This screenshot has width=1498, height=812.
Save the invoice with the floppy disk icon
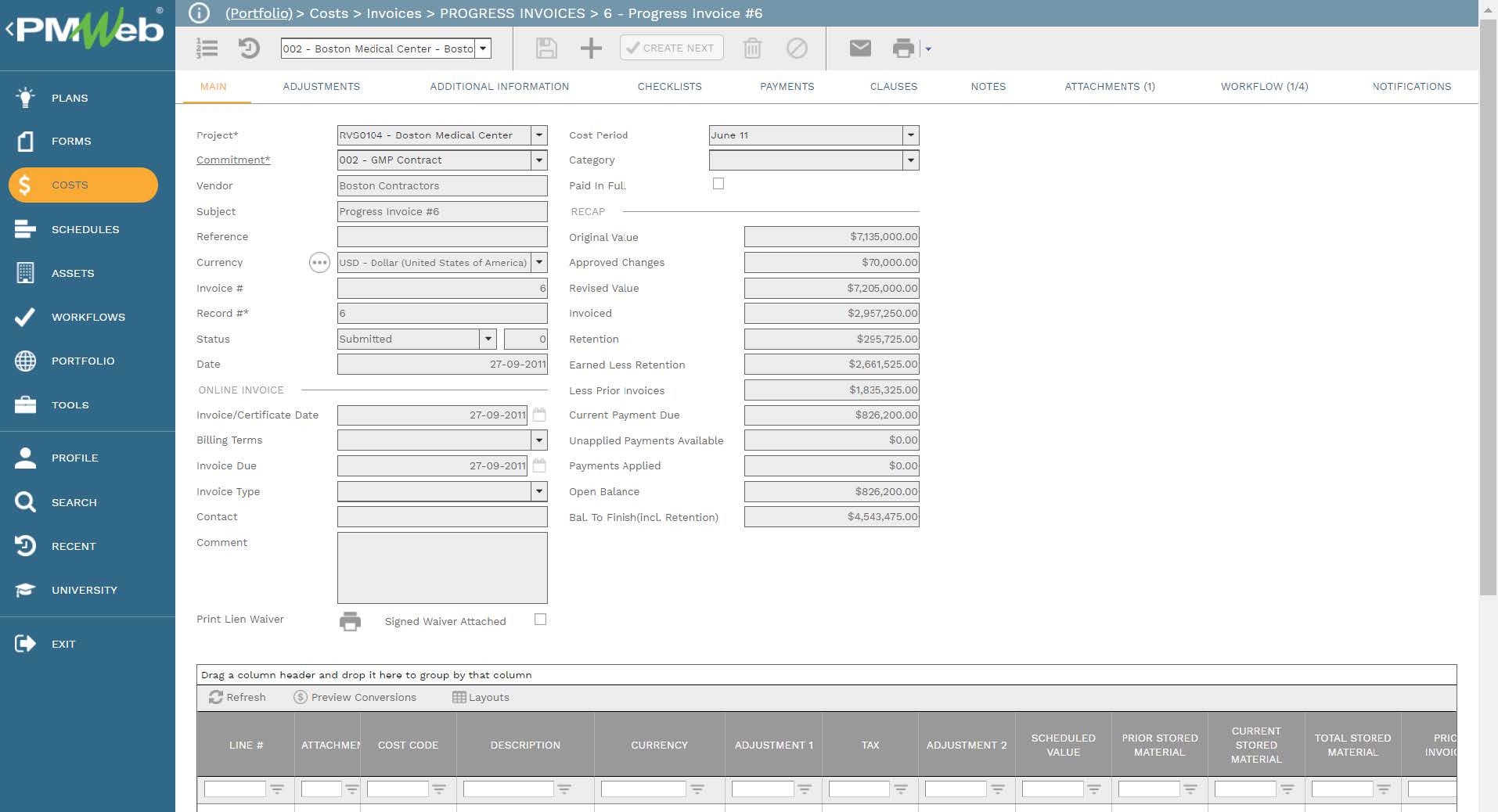[546, 49]
